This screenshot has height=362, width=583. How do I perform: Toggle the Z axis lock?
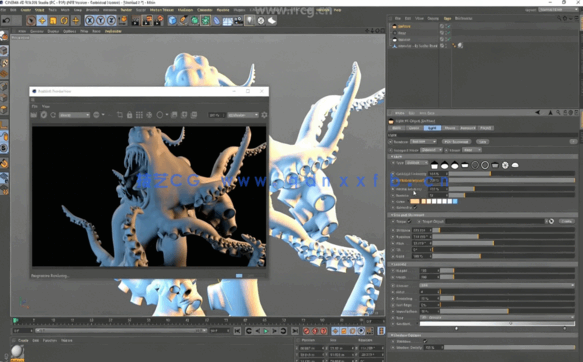(x=111, y=20)
